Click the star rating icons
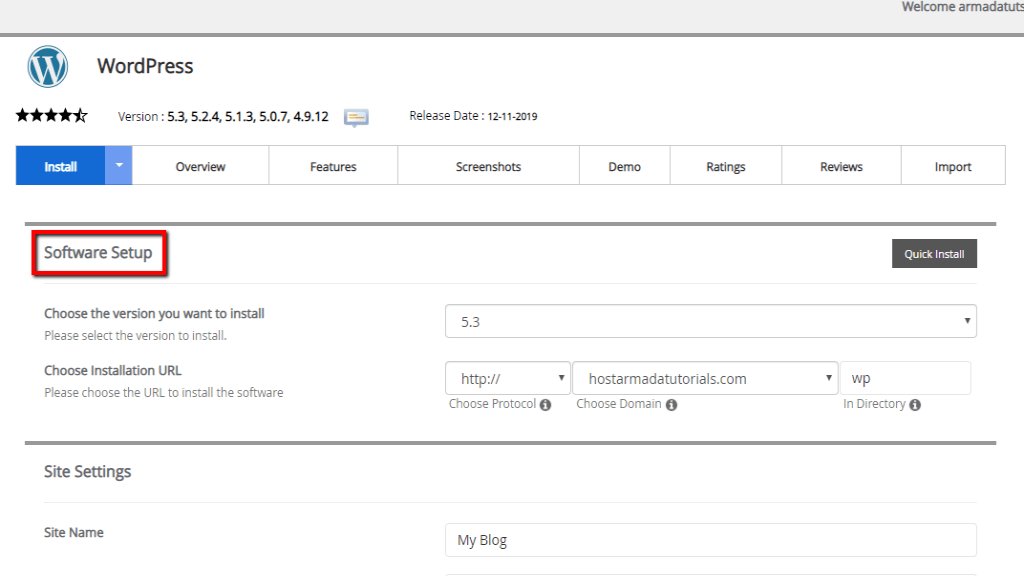The width and height of the screenshot is (1024, 576). point(52,116)
